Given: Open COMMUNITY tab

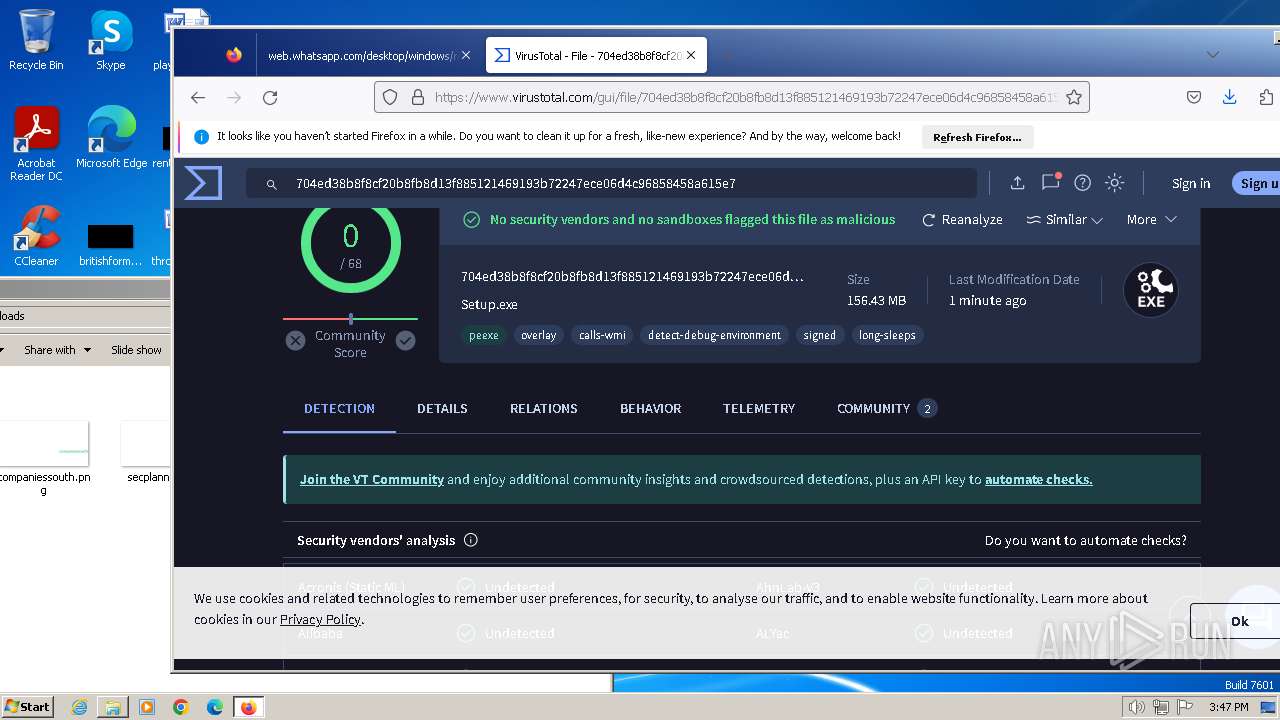Looking at the screenshot, I should [x=886, y=408].
